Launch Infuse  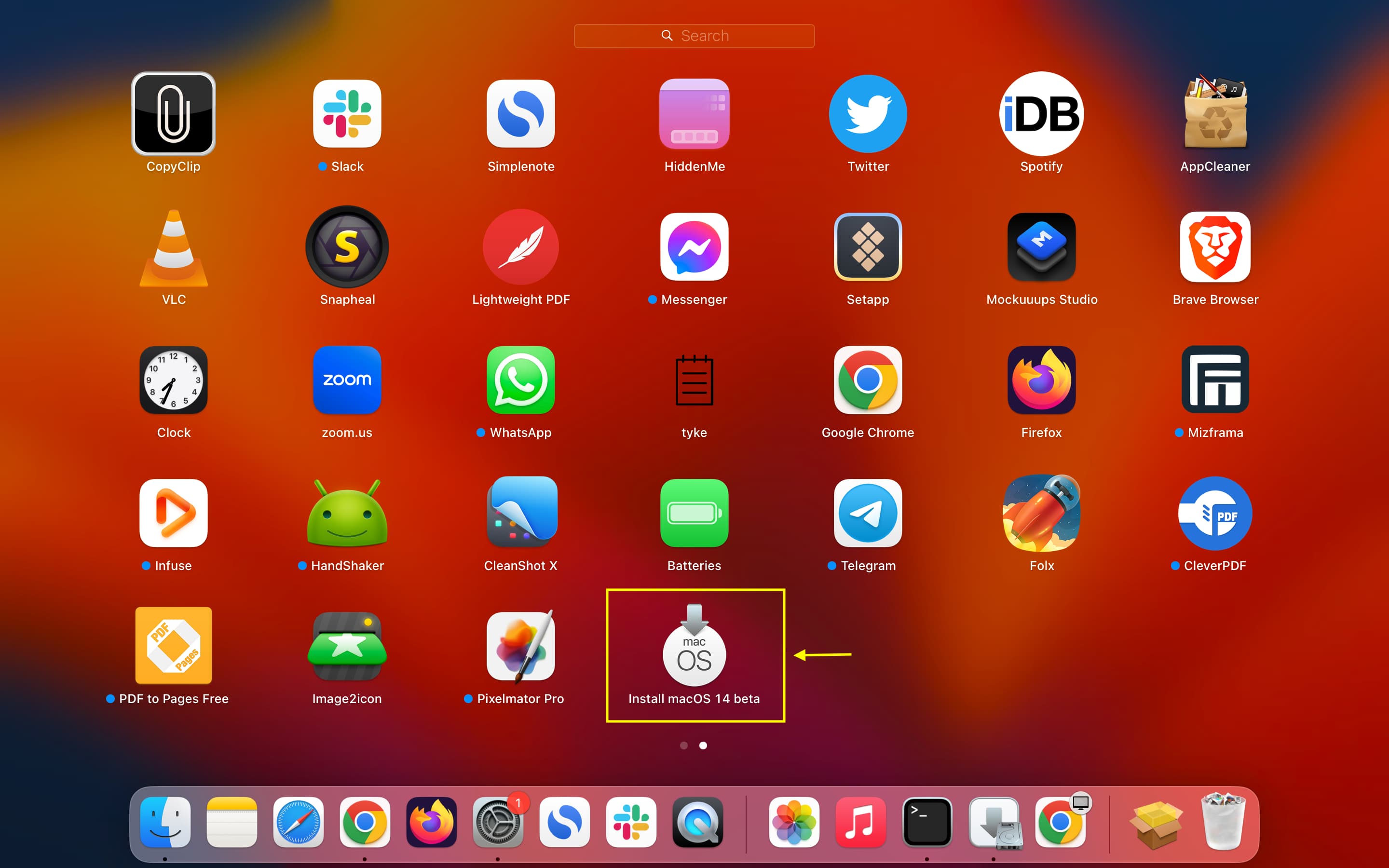tap(173, 513)
